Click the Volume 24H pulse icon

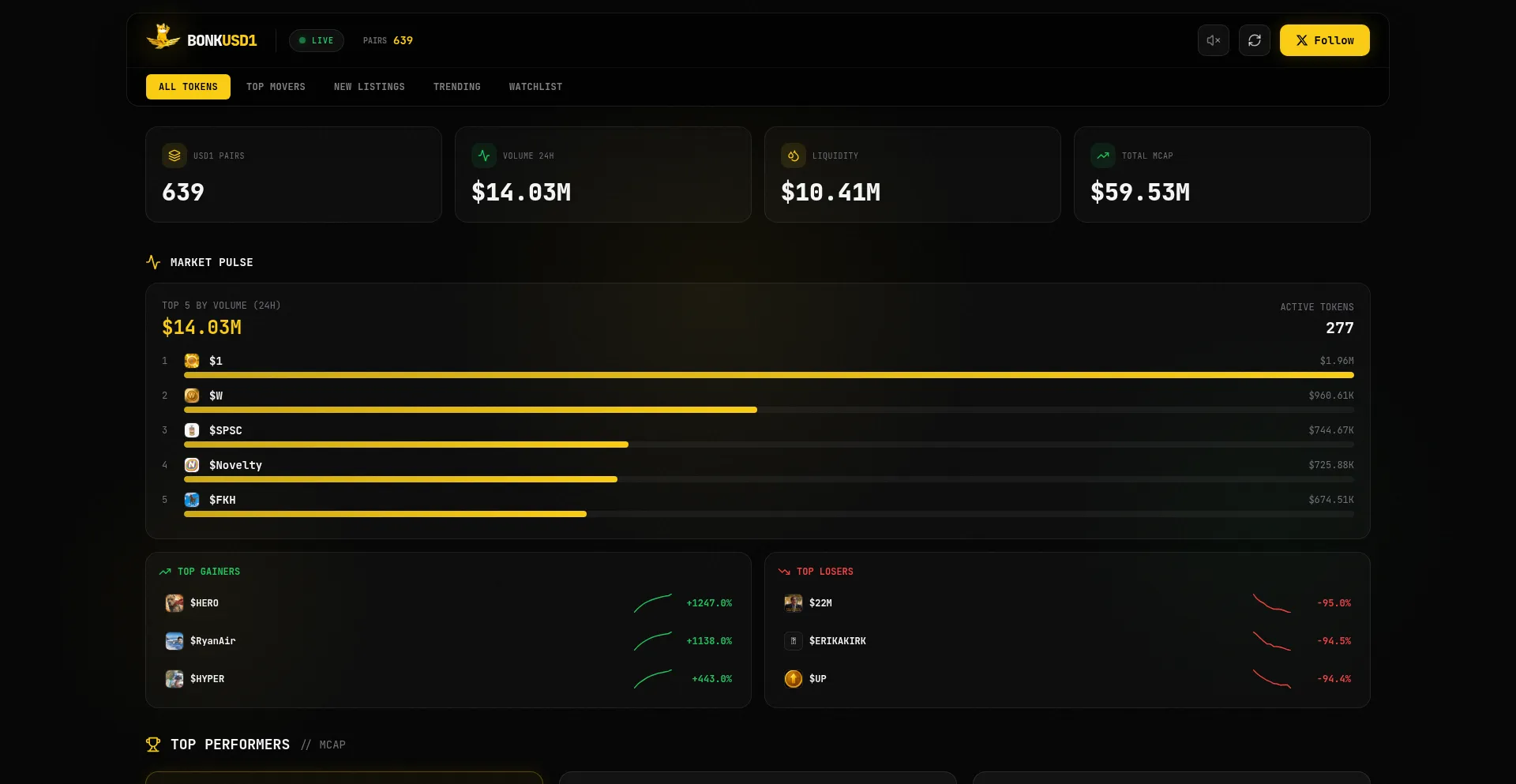pos(484,156)
